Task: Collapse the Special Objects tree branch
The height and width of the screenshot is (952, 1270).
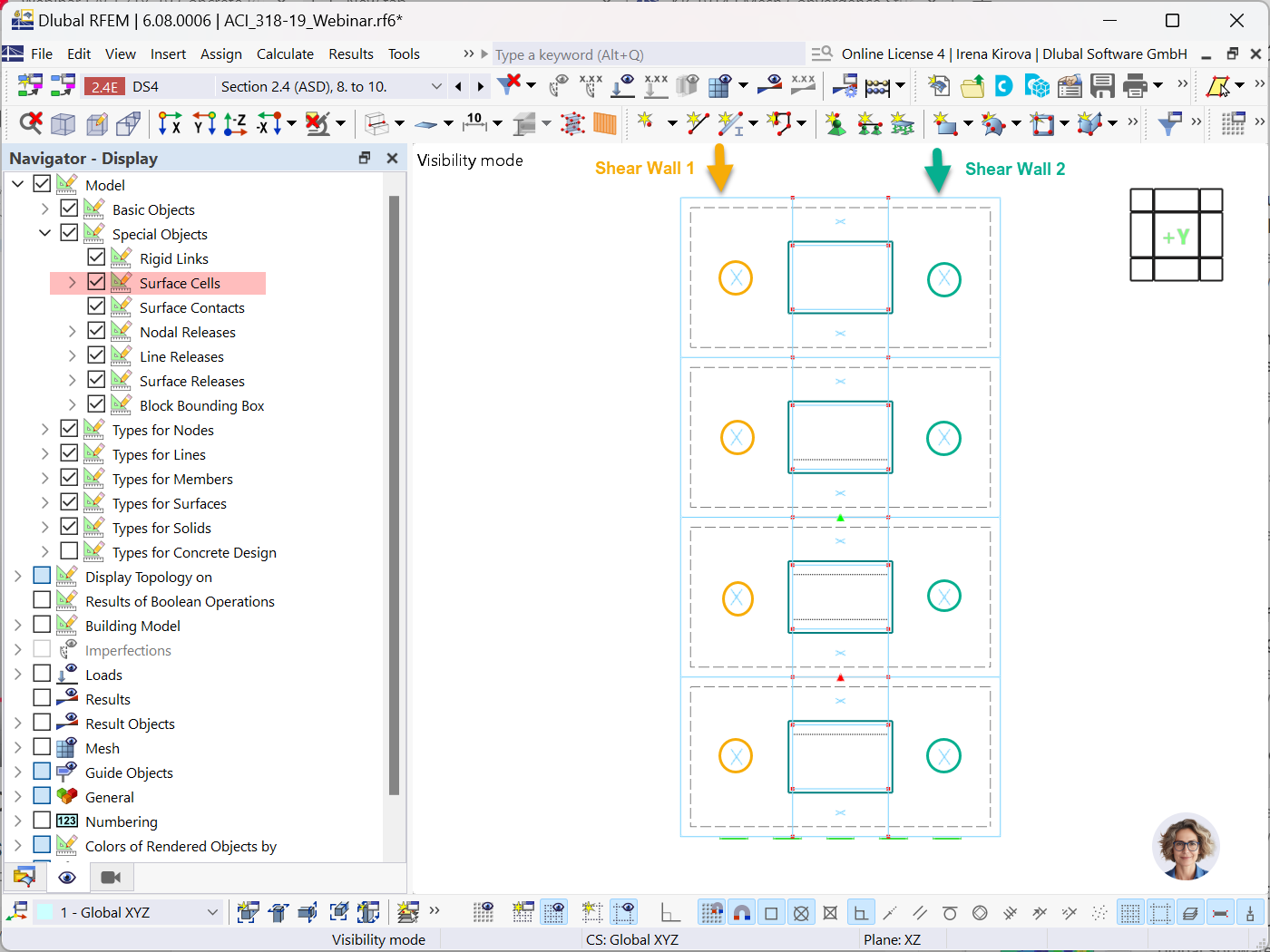Action: (x=44, y=233)
